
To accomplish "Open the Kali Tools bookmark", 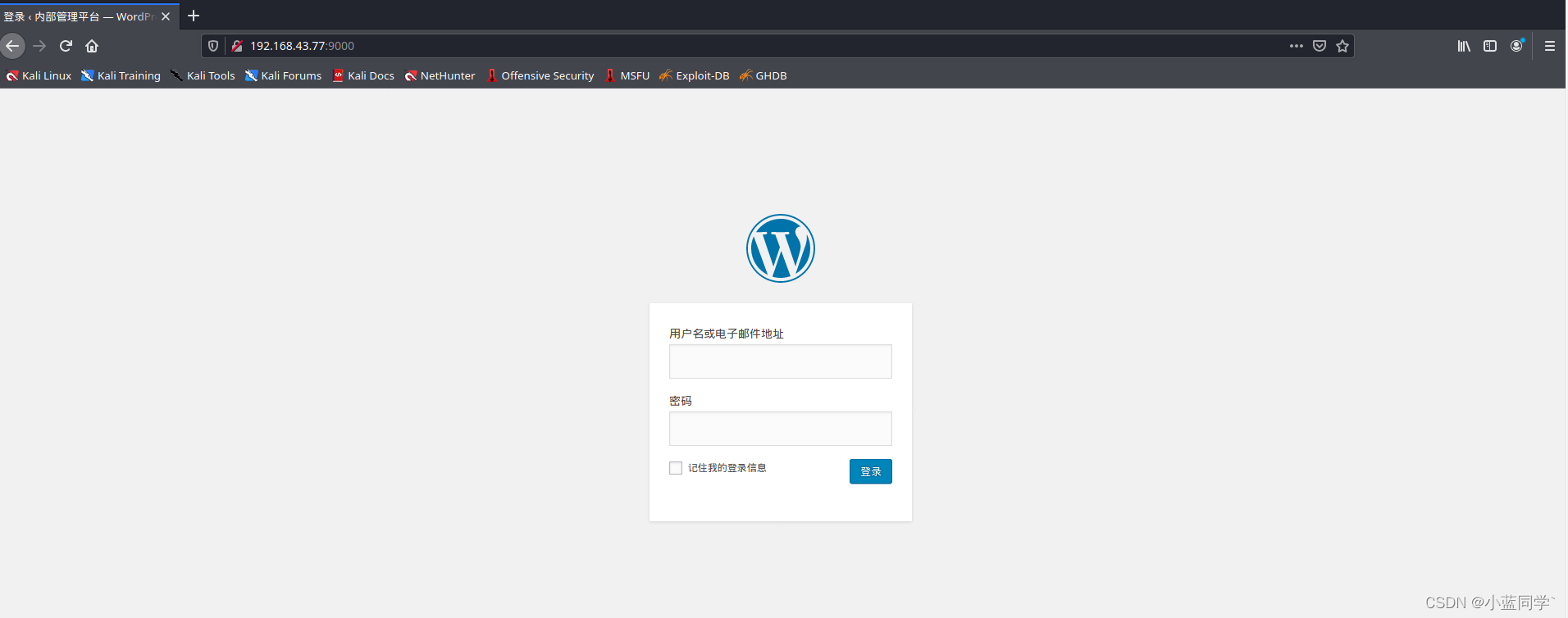I will click(x=203, y=75).
